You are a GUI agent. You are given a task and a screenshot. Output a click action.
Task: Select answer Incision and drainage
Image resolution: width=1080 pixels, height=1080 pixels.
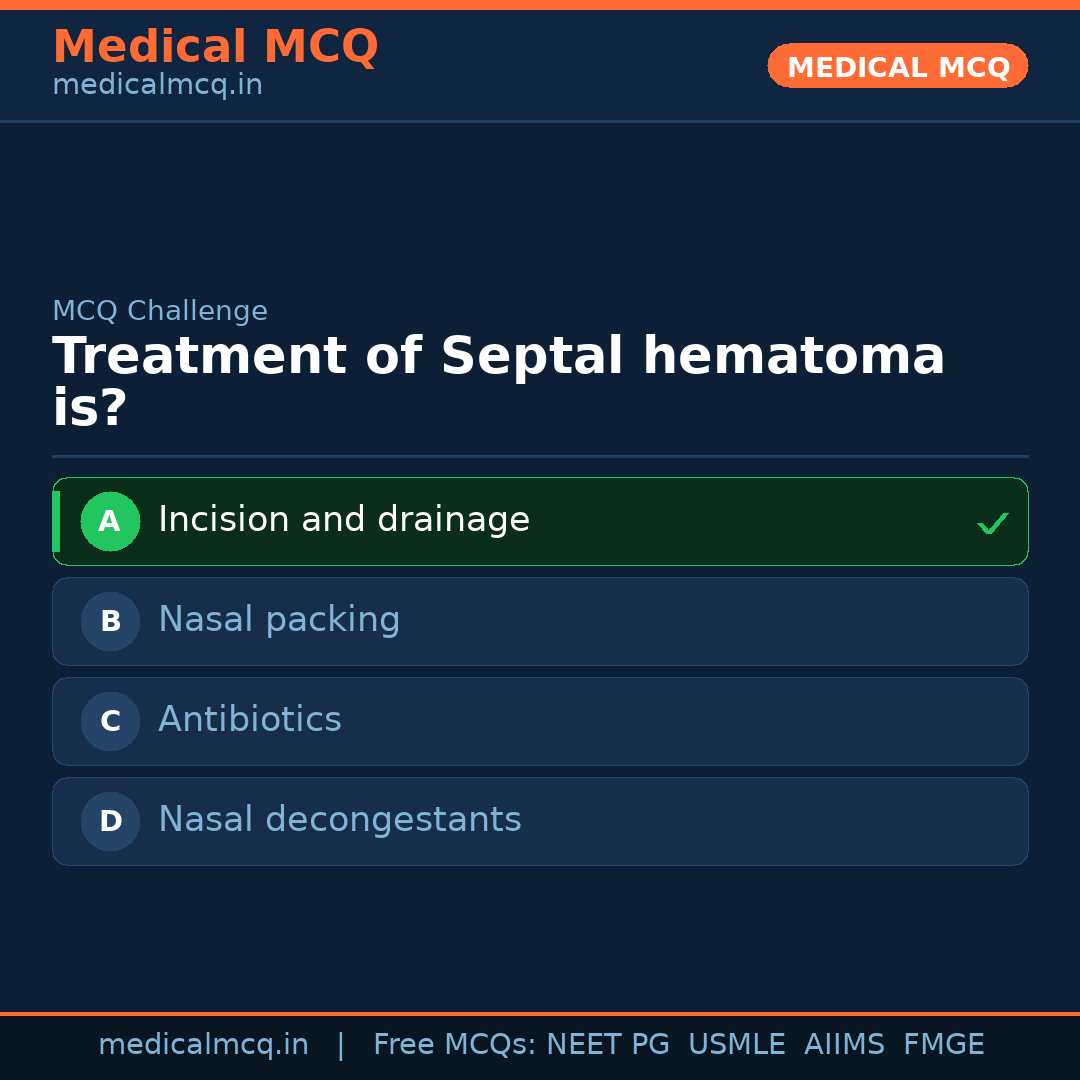tap(344, 520)
